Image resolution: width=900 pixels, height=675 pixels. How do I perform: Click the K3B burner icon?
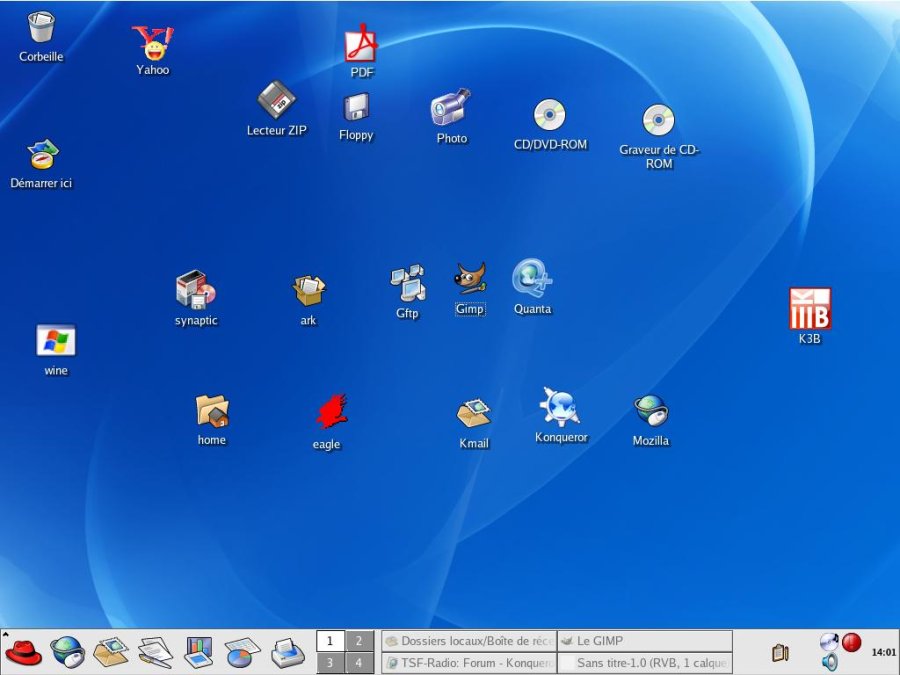[810, 308]
